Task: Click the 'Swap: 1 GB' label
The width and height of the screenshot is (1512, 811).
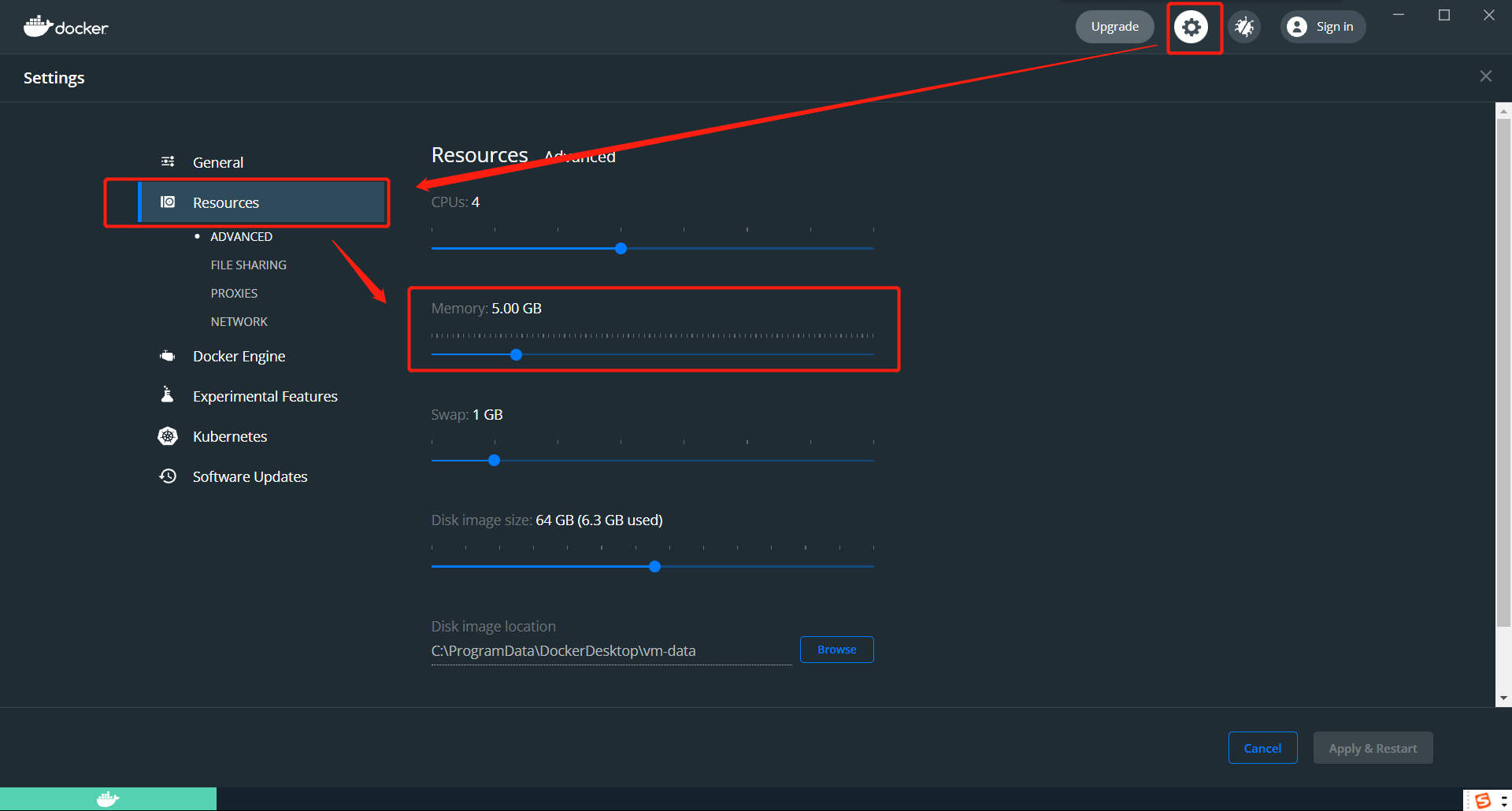Action: click(x=466, y=414)
